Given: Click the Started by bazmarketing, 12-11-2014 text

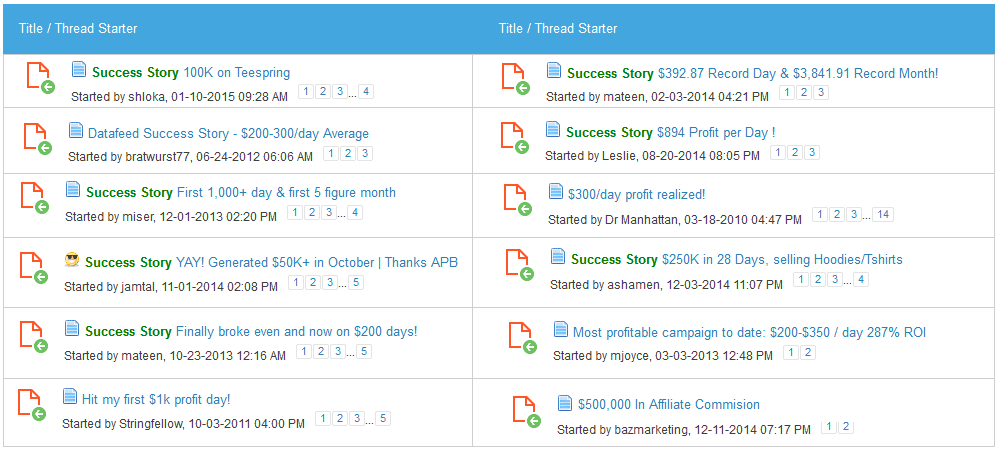Looking at the screenshot, I should pos(684,431).
